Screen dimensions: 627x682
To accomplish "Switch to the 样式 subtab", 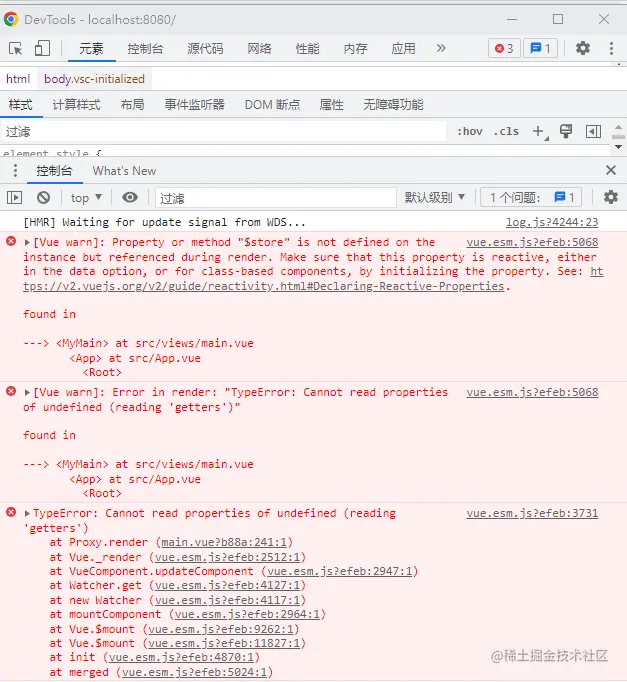I will click(20, 105).
